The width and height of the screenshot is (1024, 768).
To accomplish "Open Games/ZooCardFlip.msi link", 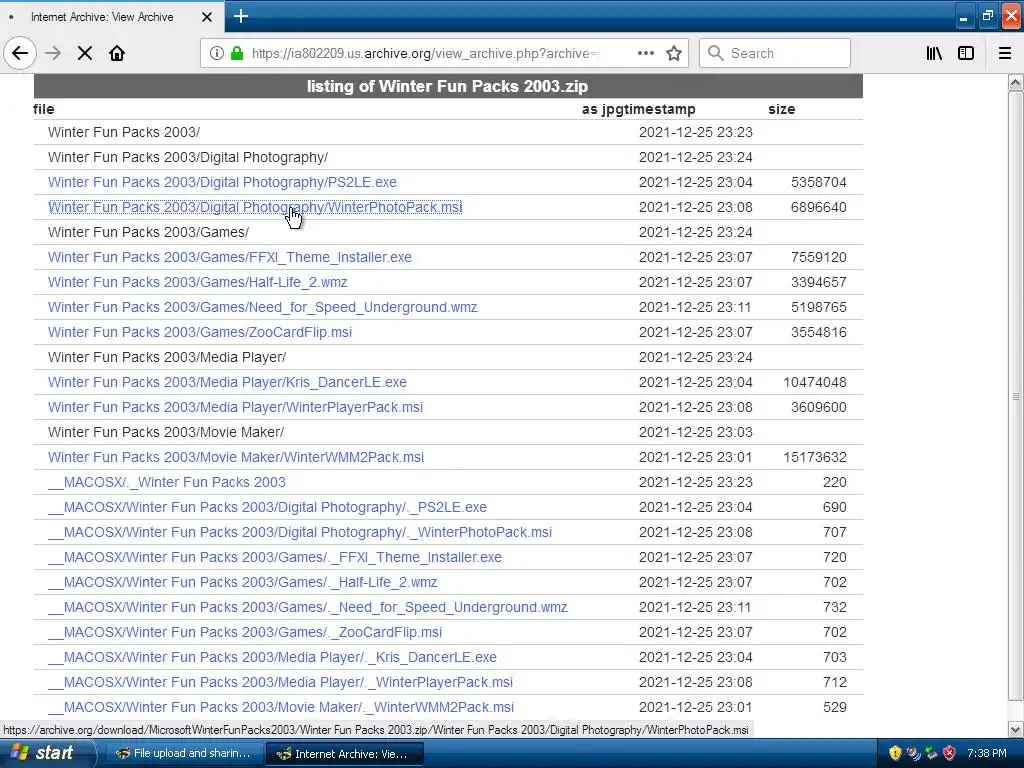I will coord(200,332).
